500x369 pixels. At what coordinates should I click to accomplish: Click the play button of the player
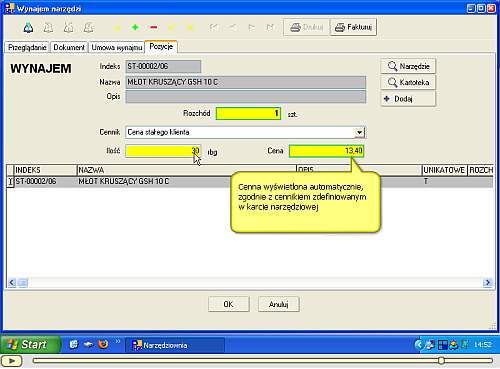(x=12, y=361)
